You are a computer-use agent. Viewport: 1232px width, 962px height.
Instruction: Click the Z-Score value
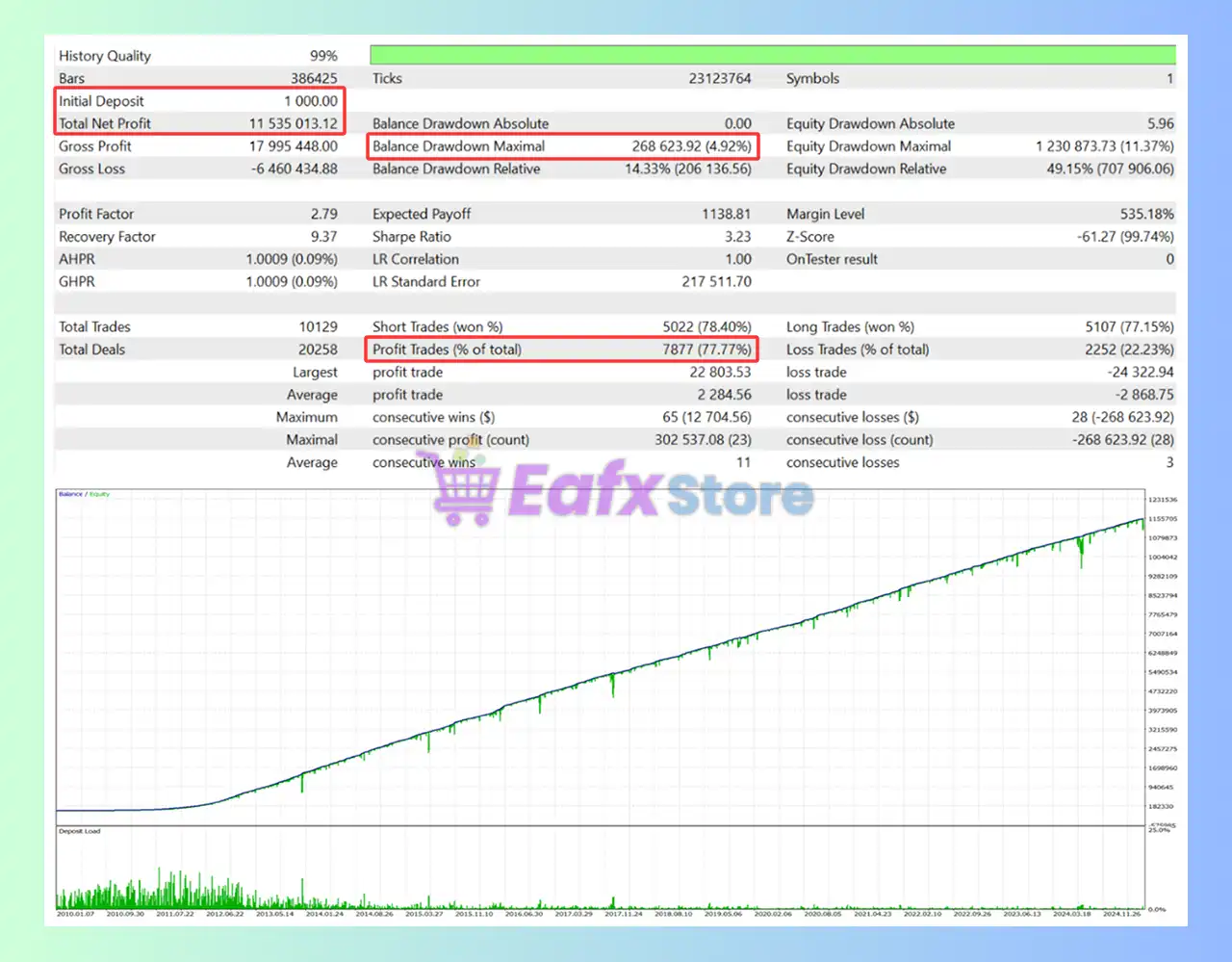coord(1125,237)
